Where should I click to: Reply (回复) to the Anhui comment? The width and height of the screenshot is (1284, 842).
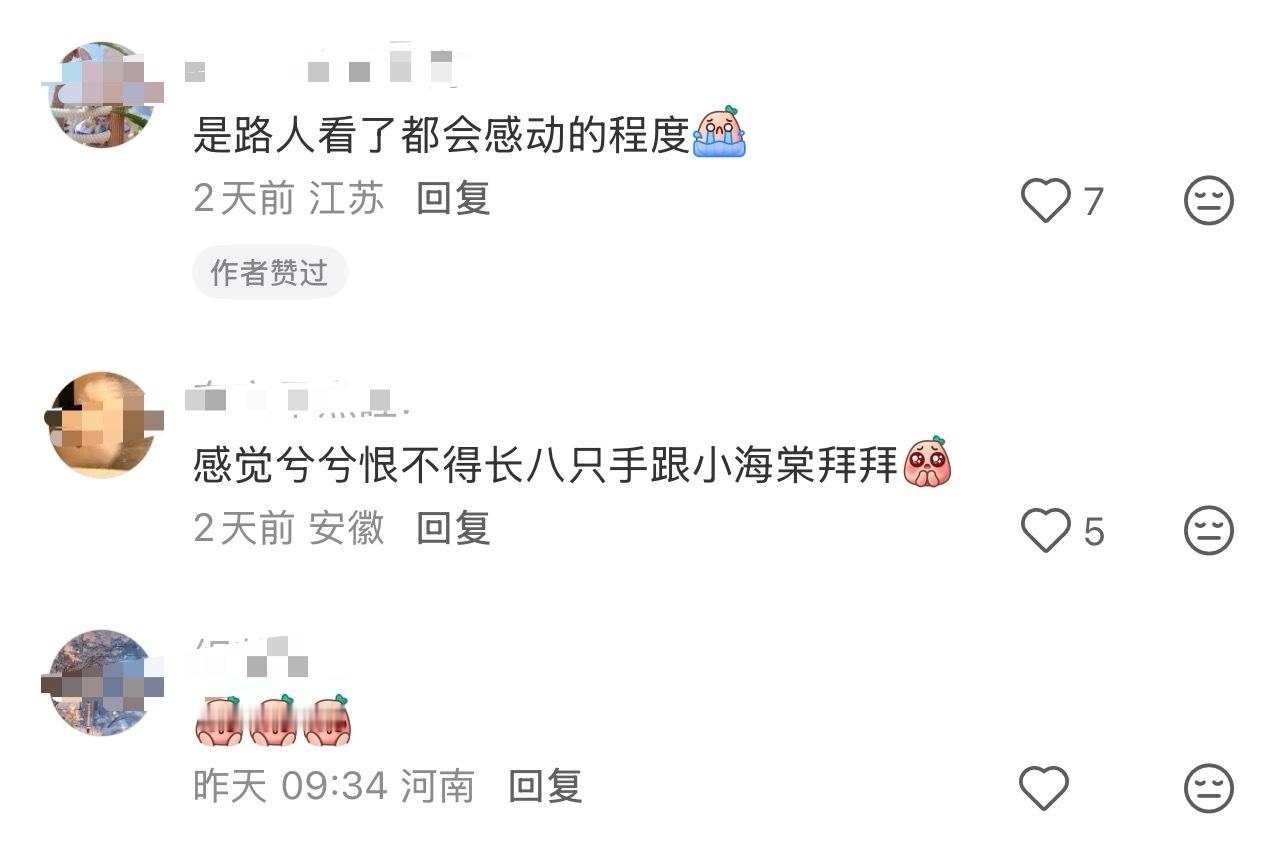[453, 528]
